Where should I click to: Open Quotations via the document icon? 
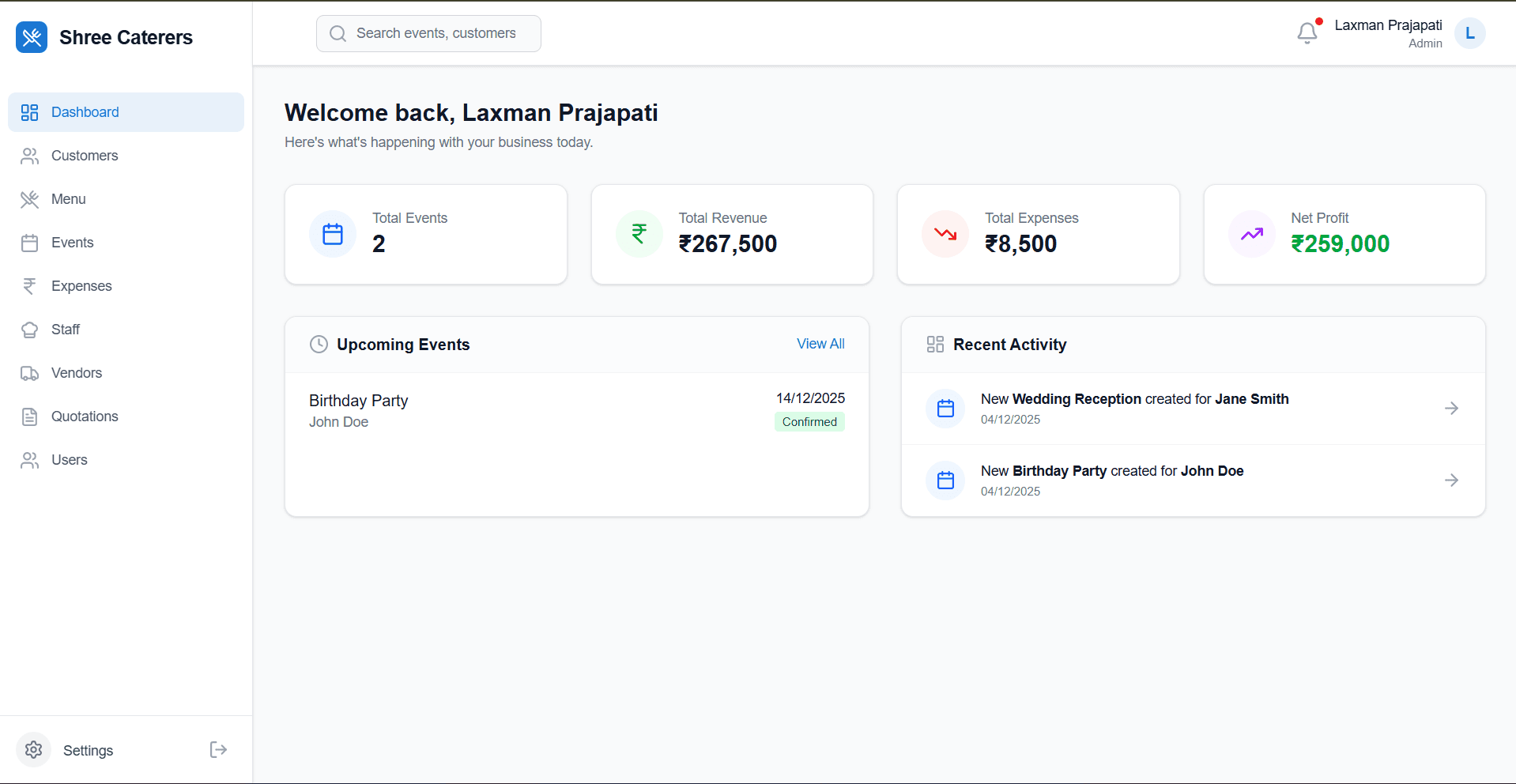coord(30,416)
